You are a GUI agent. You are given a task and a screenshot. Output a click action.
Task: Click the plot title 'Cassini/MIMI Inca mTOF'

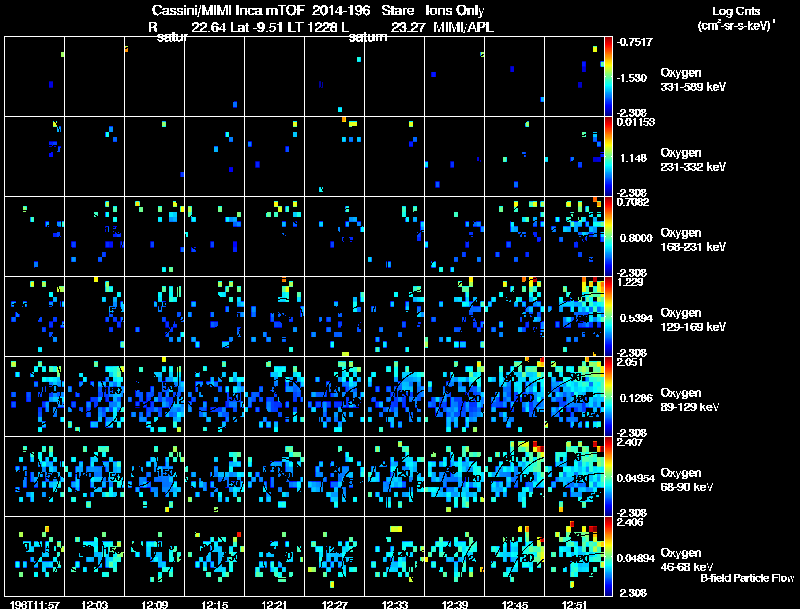pyautogui.click(x=229, y=10)
